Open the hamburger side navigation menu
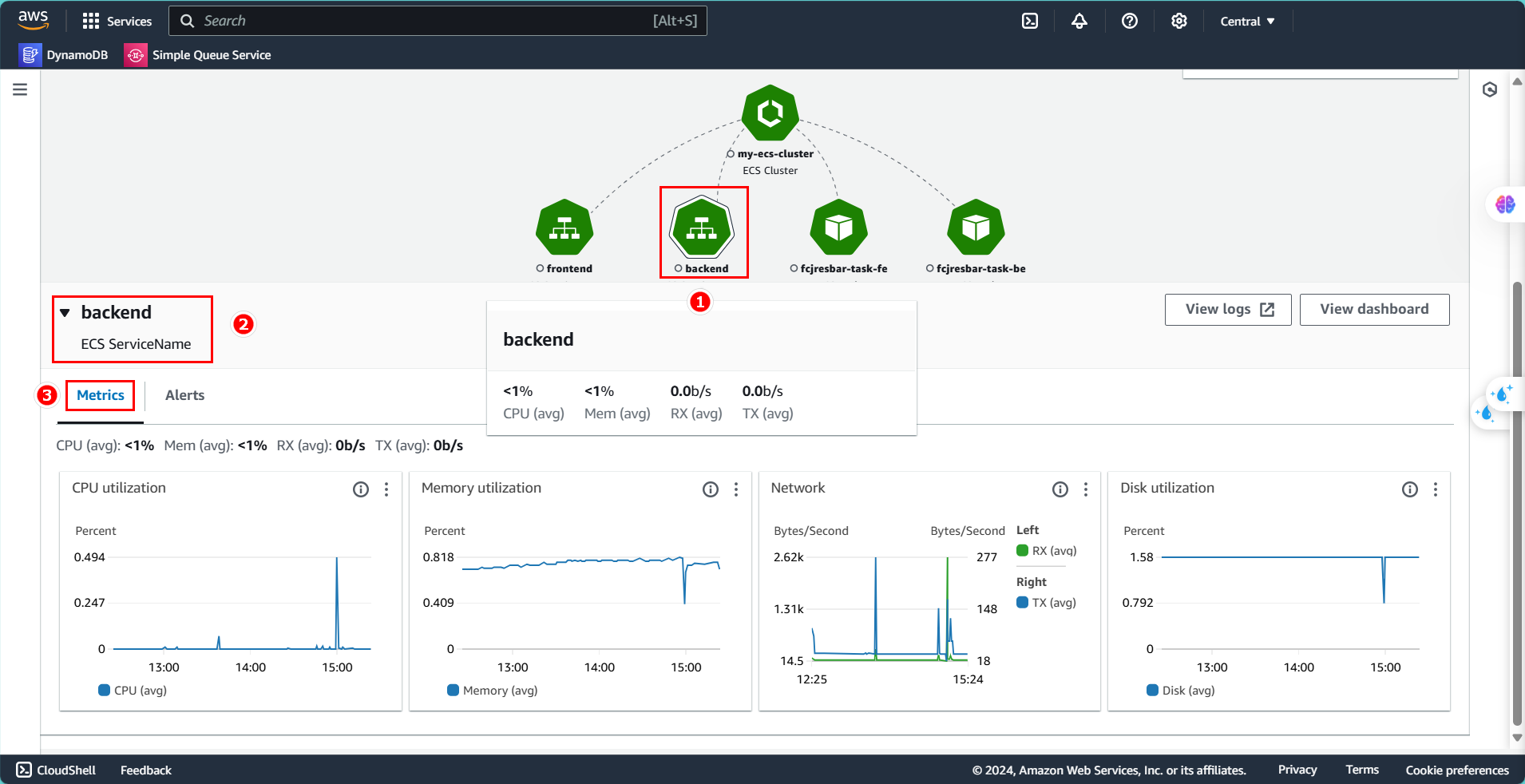The width and height of the screenshot is (1525, 784). pyautogui.click(x=20, y=89)
